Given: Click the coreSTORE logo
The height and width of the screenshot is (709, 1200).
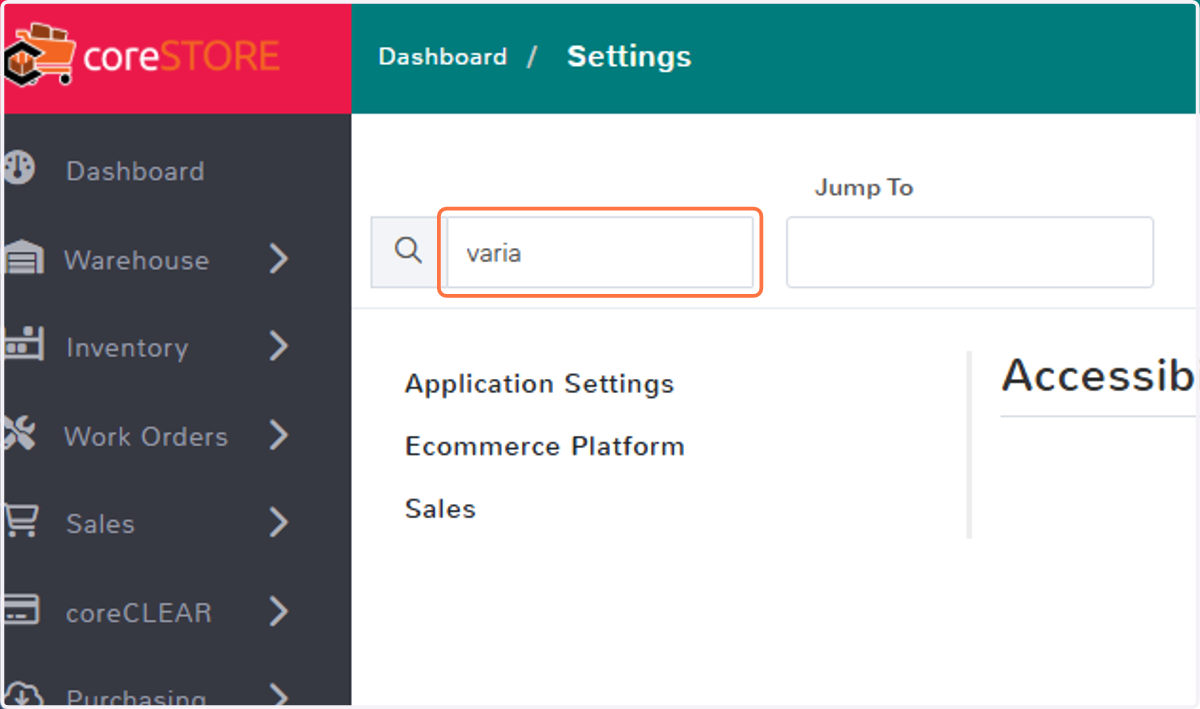Looking at the screenshot, I should tap(142, 57).
